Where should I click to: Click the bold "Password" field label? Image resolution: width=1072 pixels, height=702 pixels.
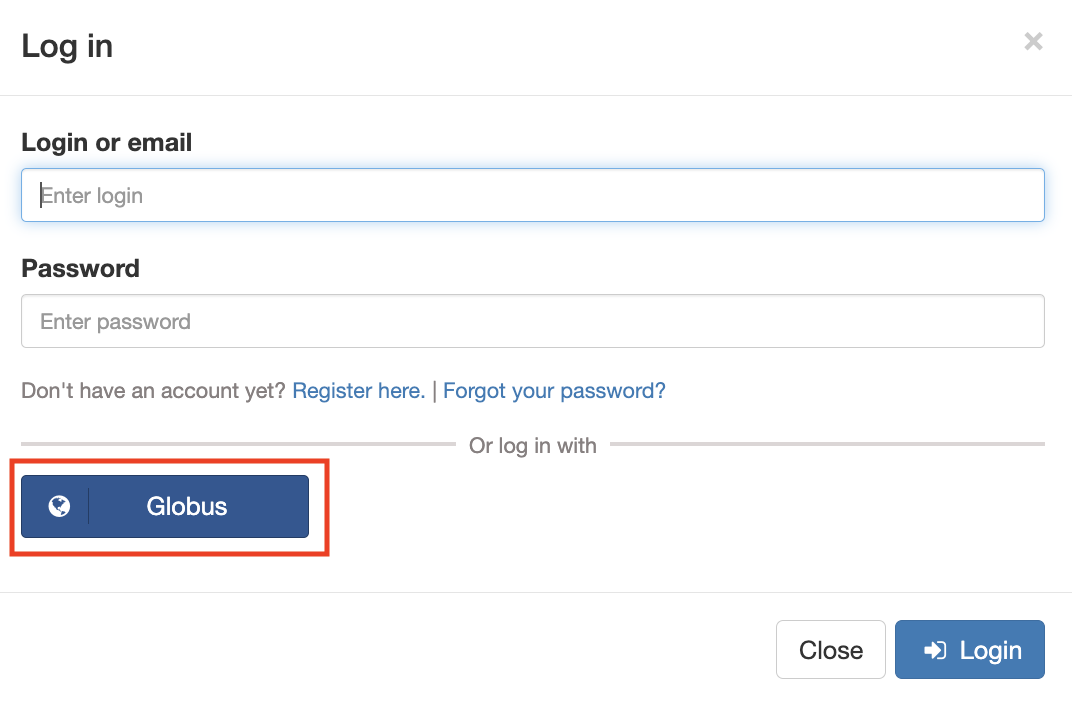(x=80, y=269)
